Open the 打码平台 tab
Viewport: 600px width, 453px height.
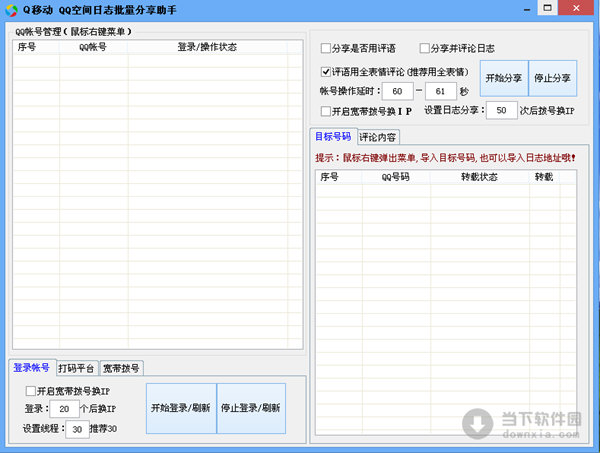pos(76,367)
